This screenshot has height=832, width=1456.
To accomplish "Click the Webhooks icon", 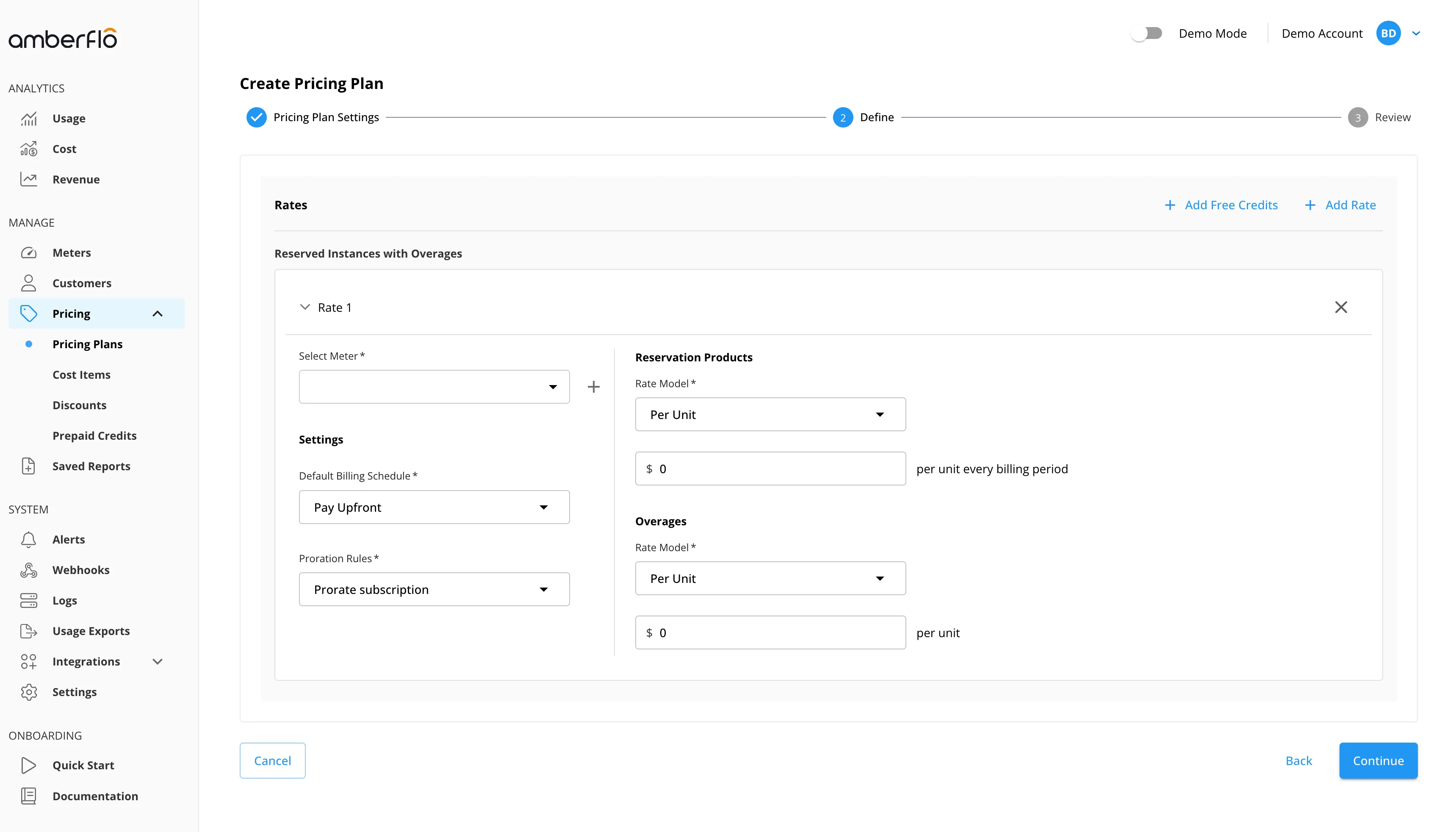I will (28, 570).
